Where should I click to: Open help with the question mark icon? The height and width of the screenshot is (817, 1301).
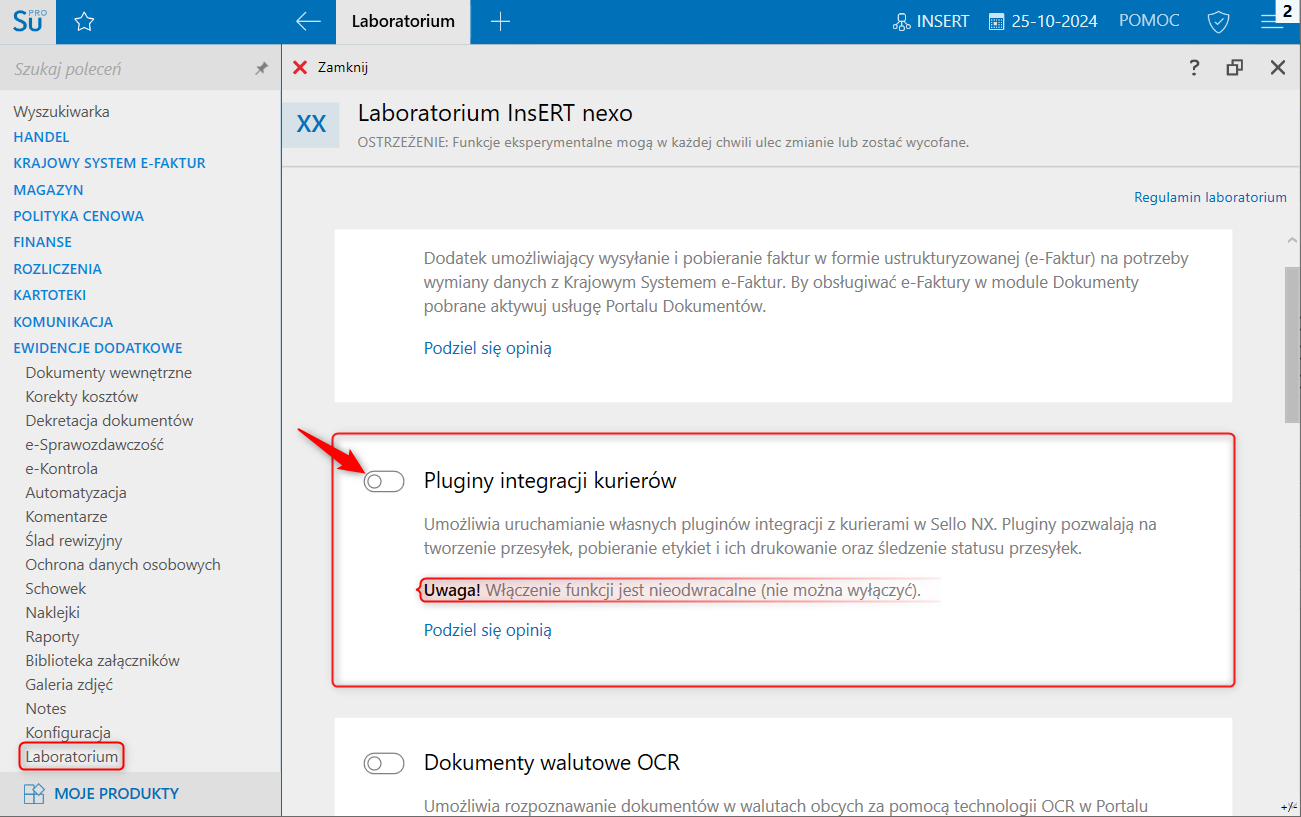pyautogui.click(x=1194, y=68)
